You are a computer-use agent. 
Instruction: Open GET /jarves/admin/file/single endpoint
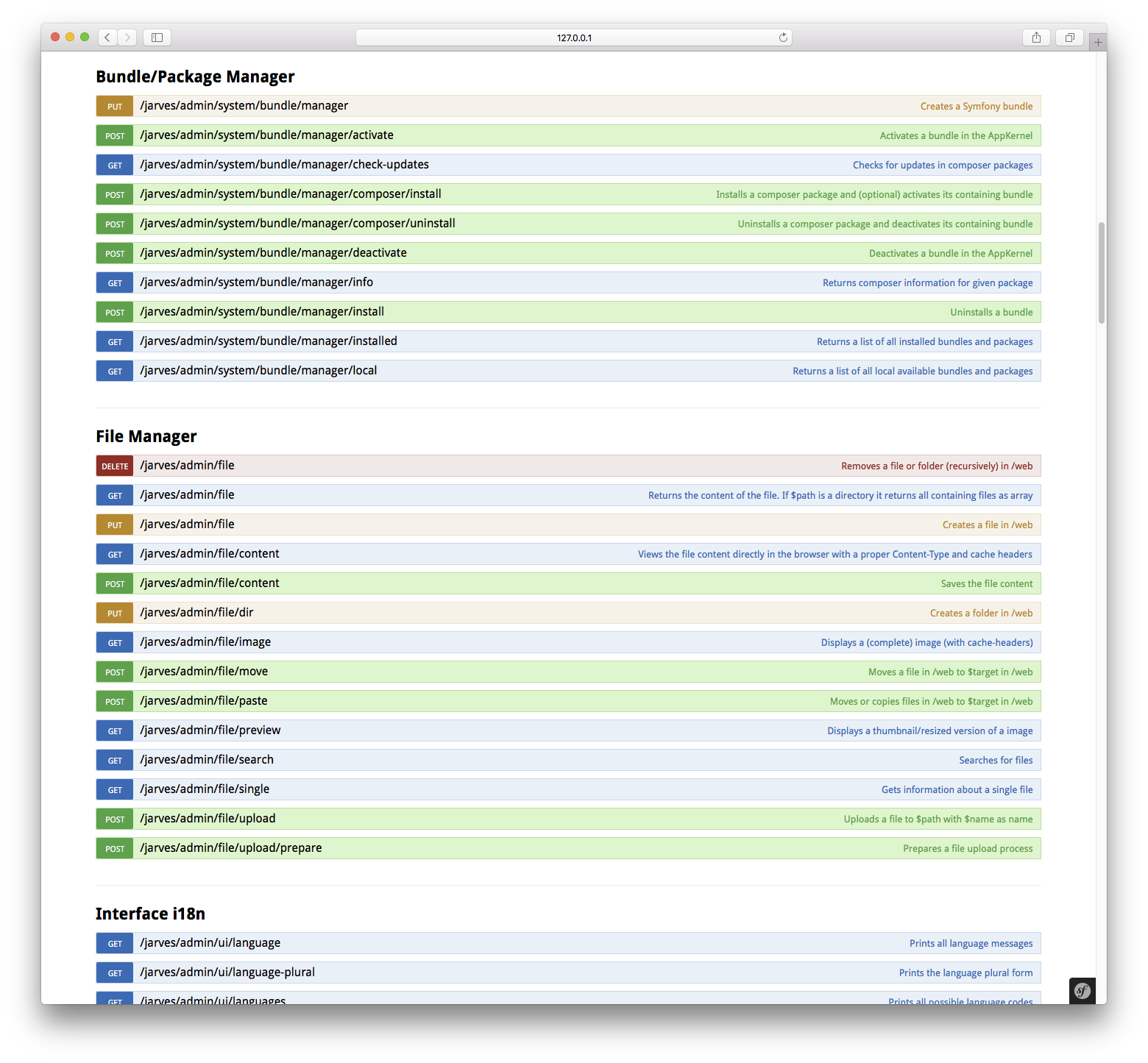[x=568, y=789]
